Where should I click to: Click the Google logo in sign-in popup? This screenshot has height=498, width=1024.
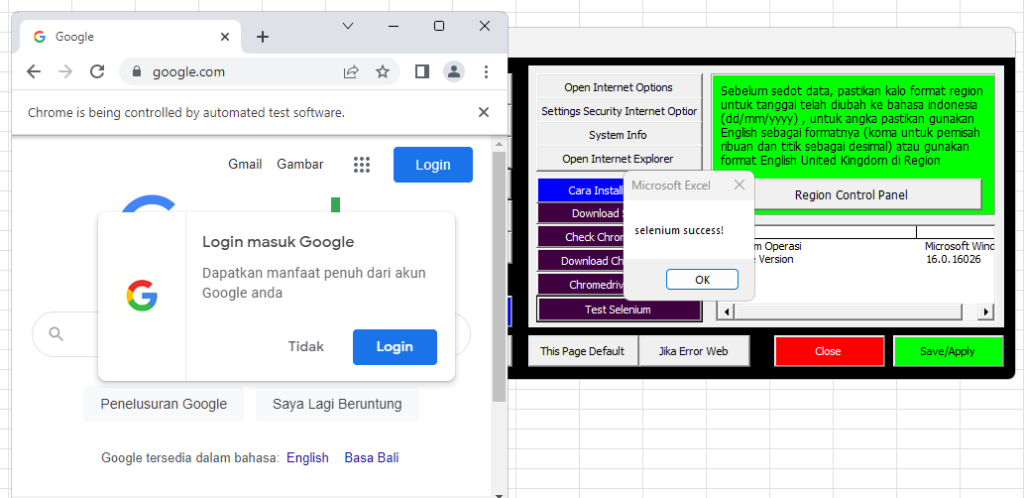pos(142,296)
